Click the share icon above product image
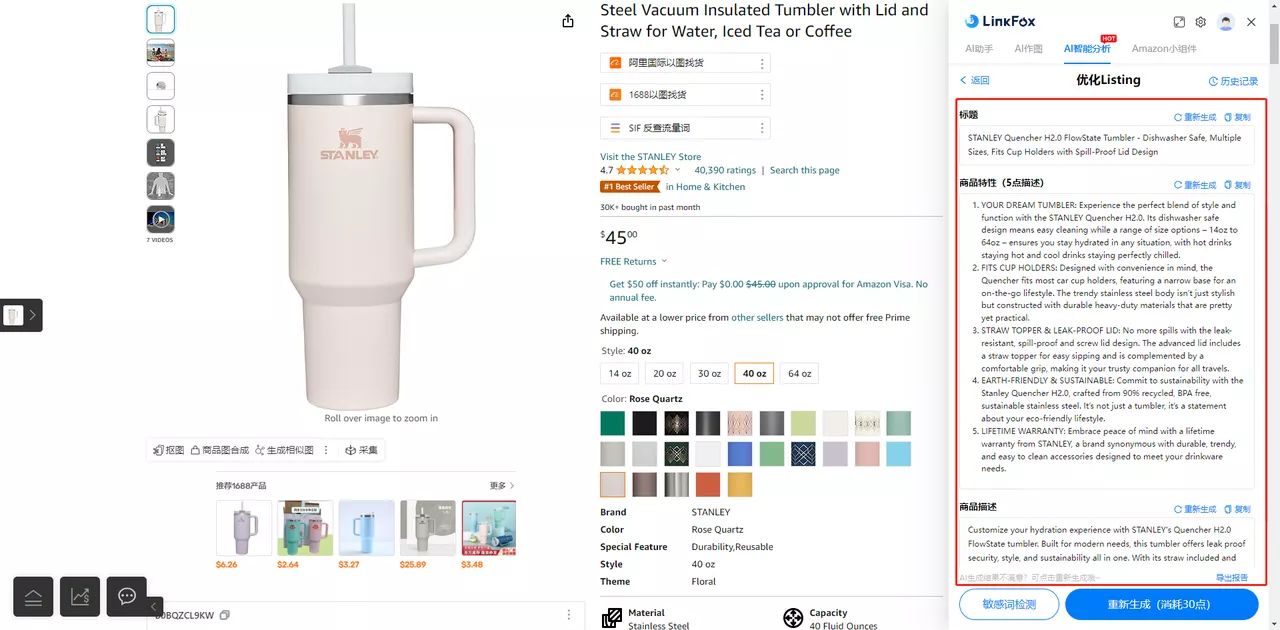Screen dimensions: 1280x630 568,21
